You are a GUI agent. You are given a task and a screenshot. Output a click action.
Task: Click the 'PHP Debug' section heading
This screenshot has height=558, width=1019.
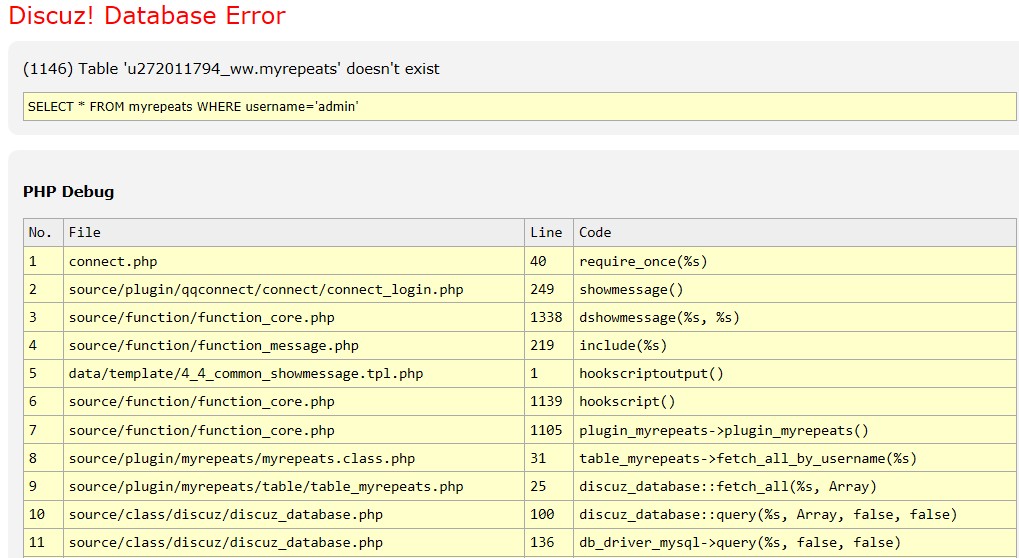coord(68,192)
